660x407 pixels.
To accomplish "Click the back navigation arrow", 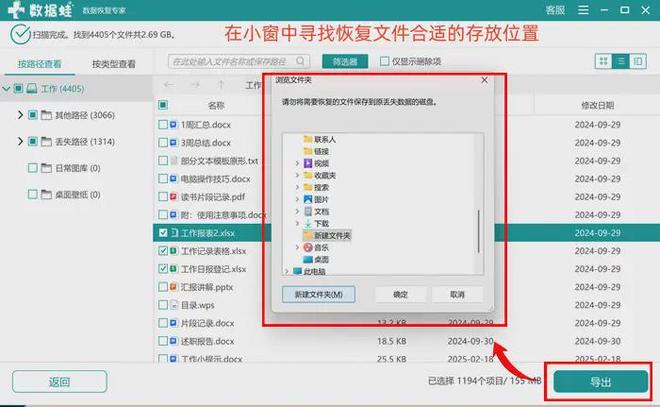I will pyautogui.click(x=169, y=85).
